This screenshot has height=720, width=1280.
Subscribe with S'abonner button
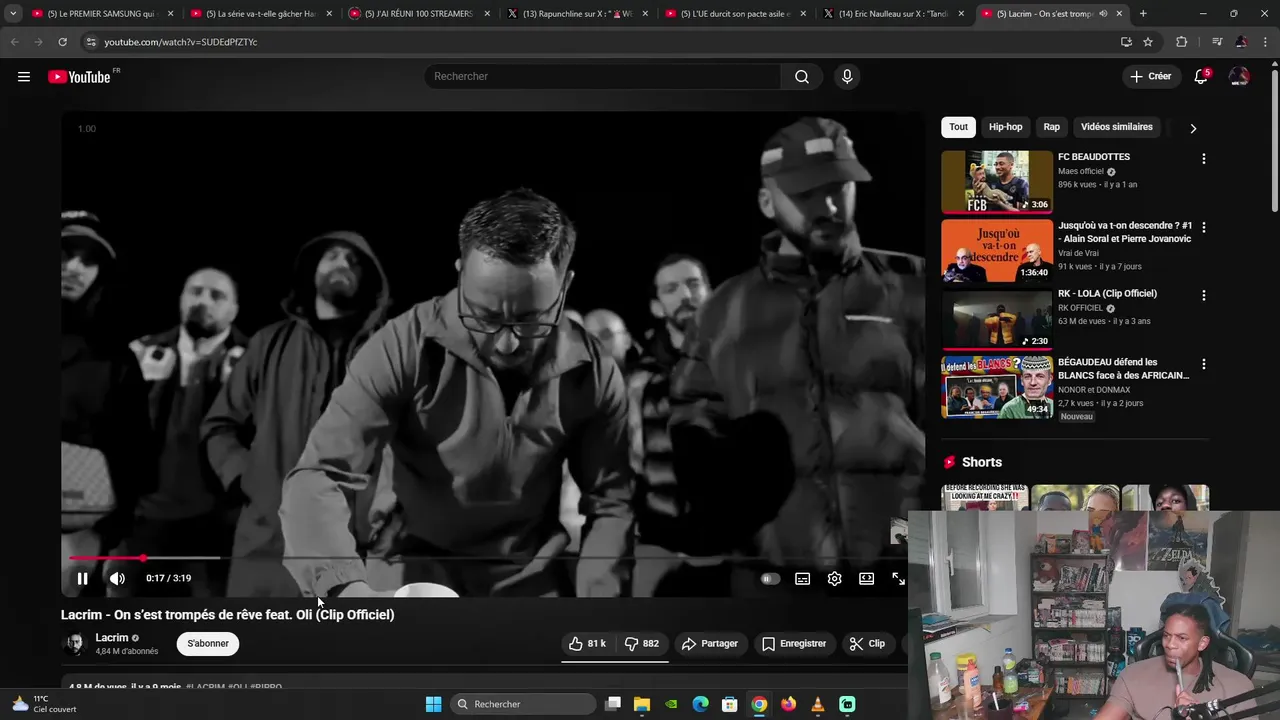click(x=208, y=643)
